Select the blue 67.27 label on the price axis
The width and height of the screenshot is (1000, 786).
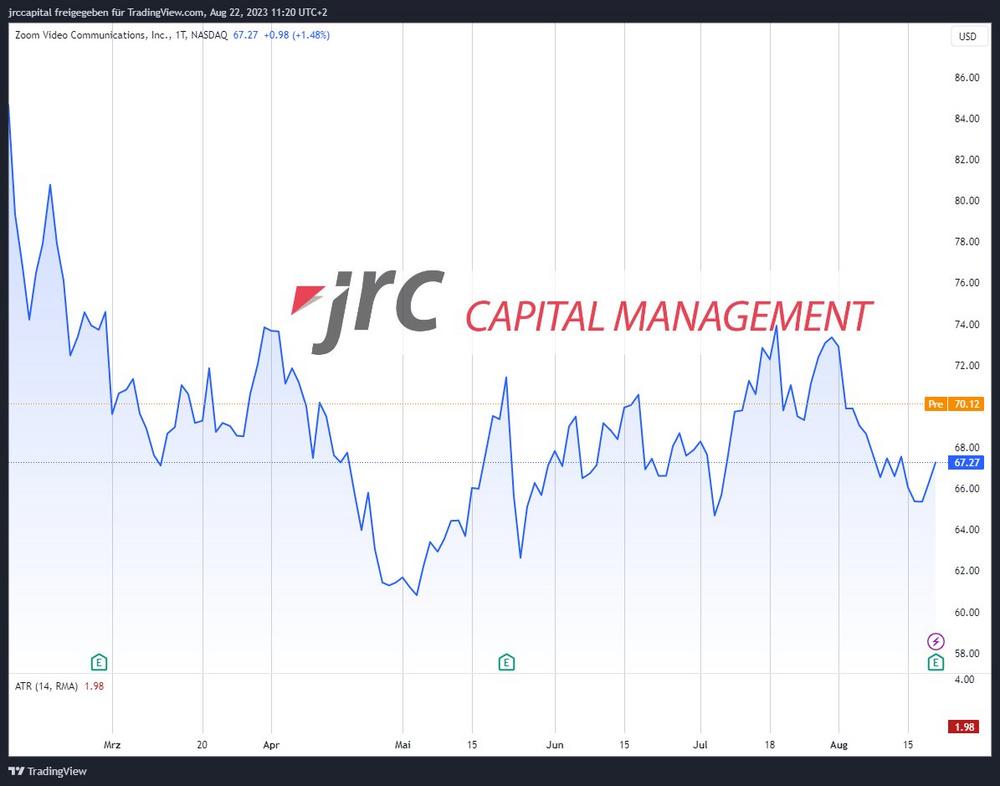[x=967, y=462]
